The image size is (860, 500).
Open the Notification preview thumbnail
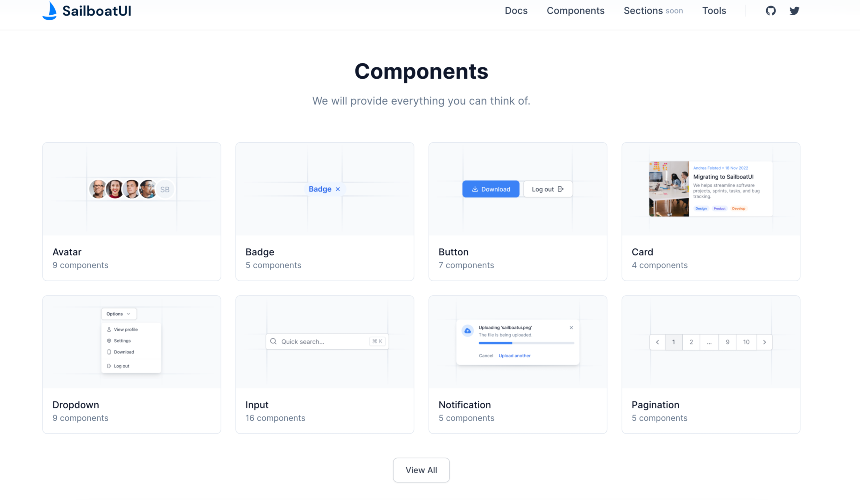(x=518, y=342)
